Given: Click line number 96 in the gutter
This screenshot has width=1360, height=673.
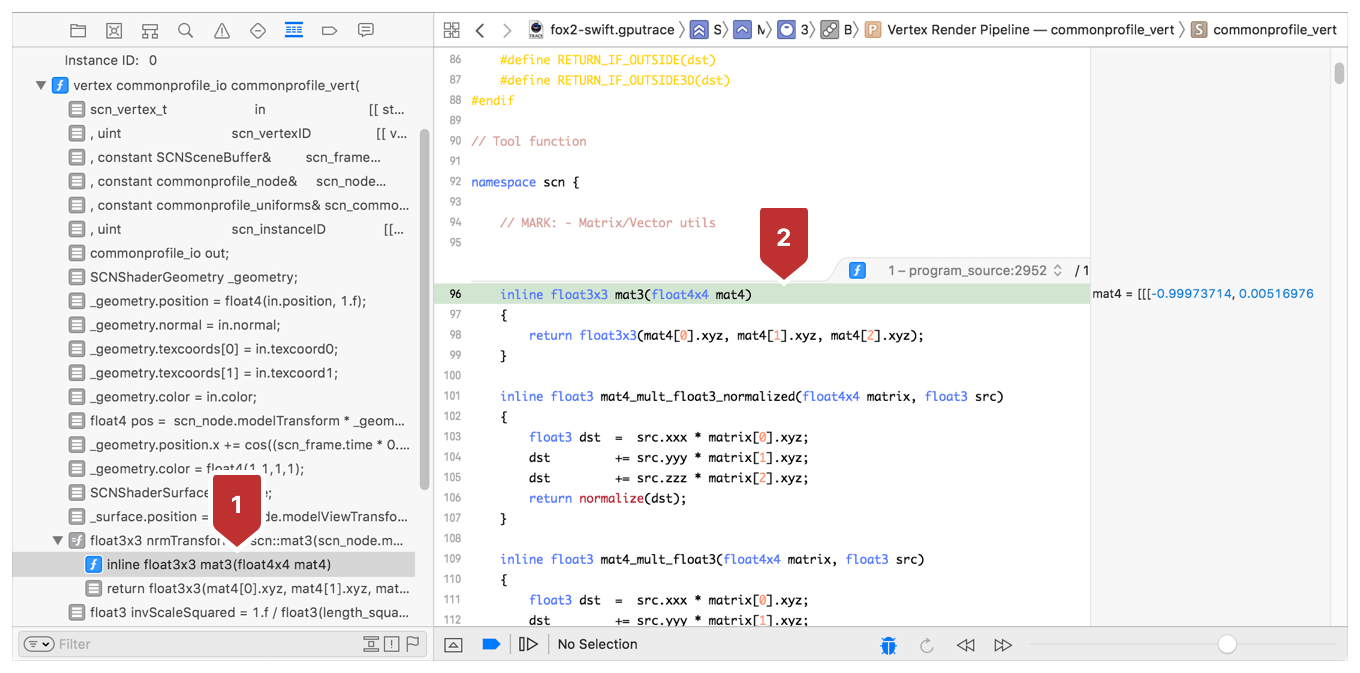Looking at the screenshot, I should [455, 294].
